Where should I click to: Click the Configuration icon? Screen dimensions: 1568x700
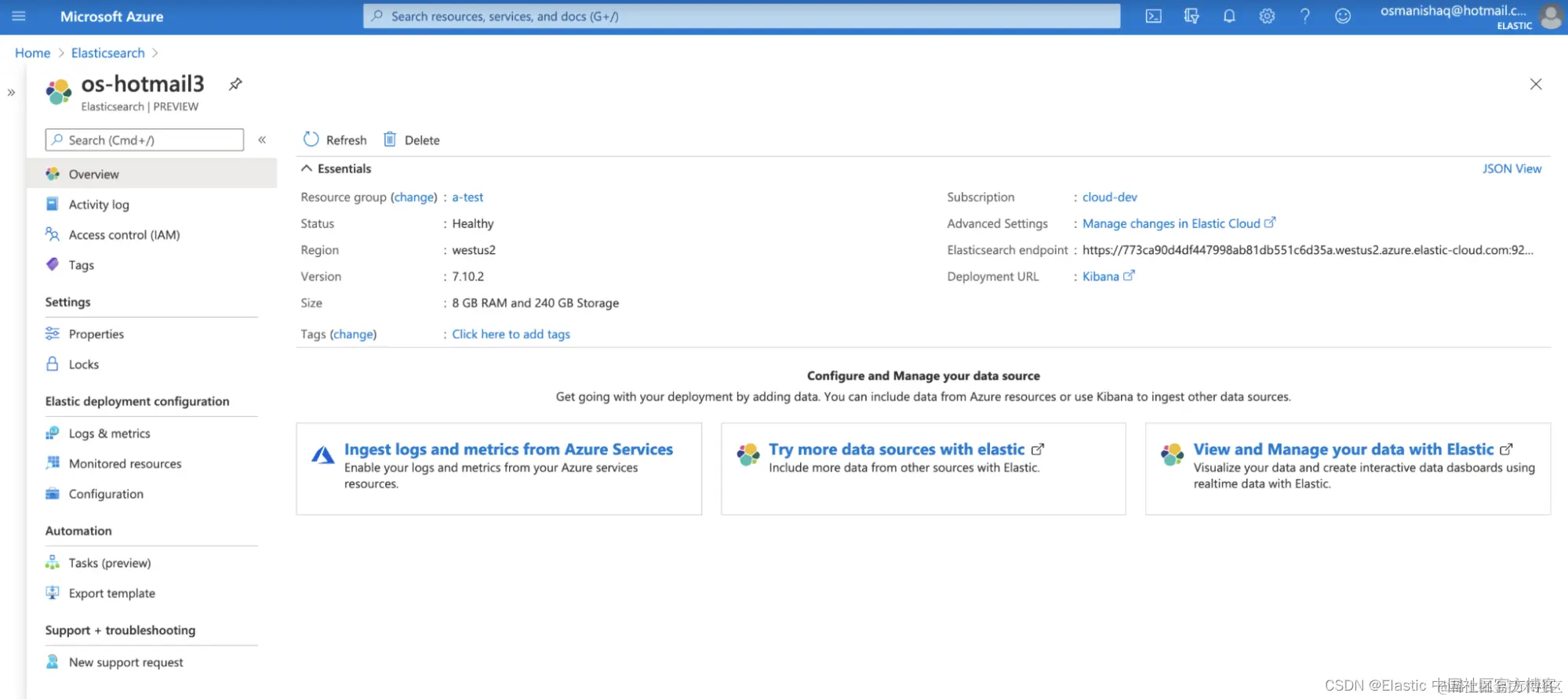(x=53, y=494)
